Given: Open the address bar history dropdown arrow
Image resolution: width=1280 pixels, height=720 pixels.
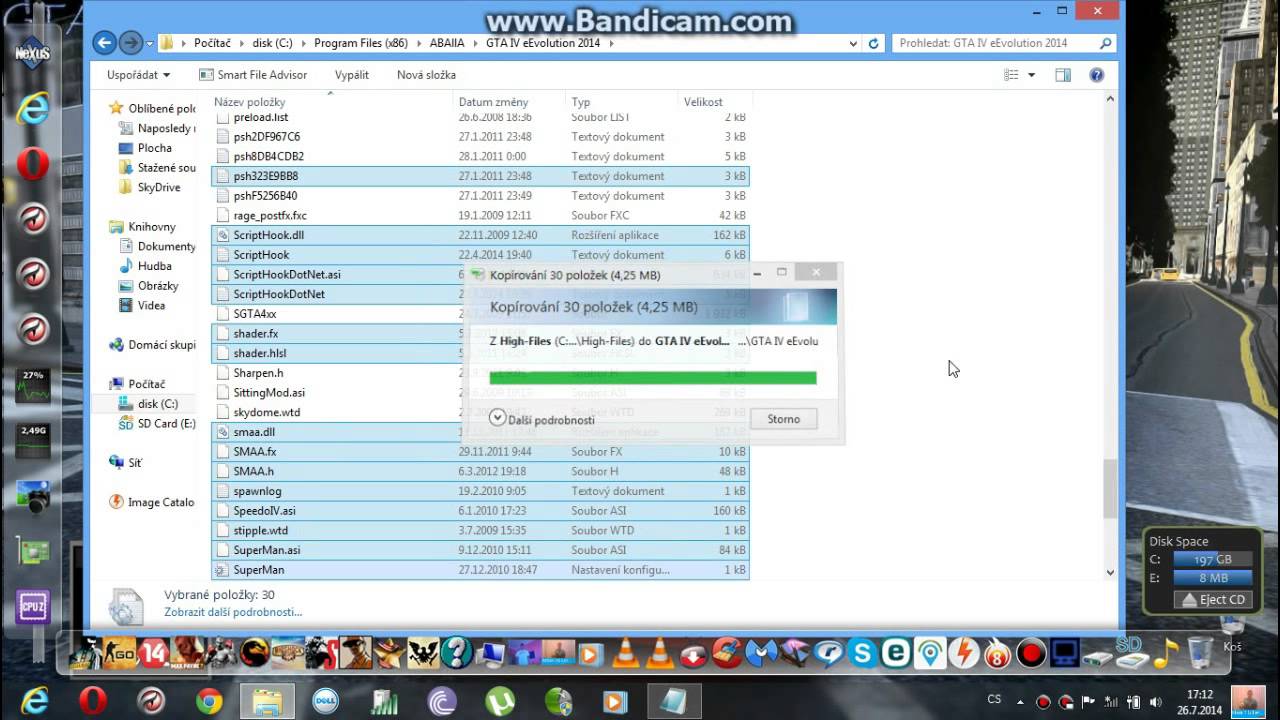Looking at the screenshot, I should click(853, 43).
